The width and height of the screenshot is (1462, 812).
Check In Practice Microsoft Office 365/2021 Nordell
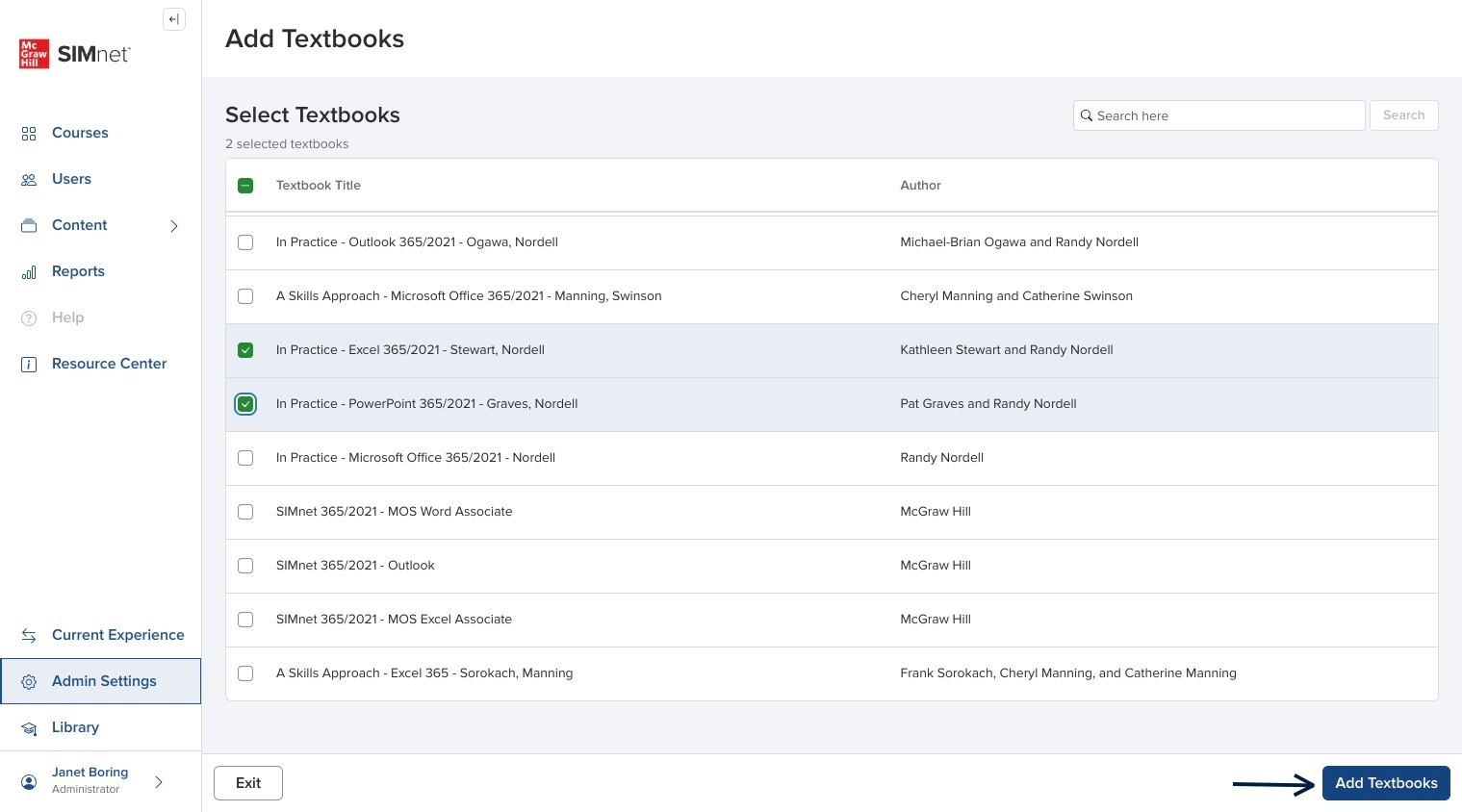245,458
